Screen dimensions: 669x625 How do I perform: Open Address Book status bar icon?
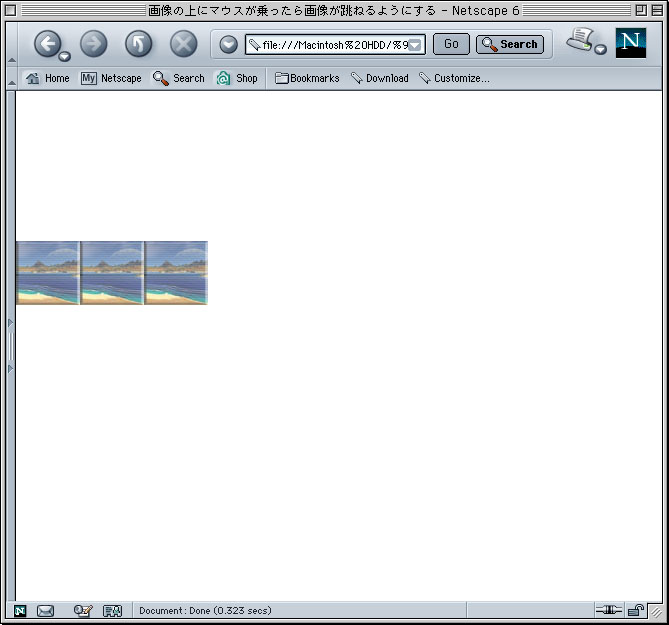click(113, 611)
